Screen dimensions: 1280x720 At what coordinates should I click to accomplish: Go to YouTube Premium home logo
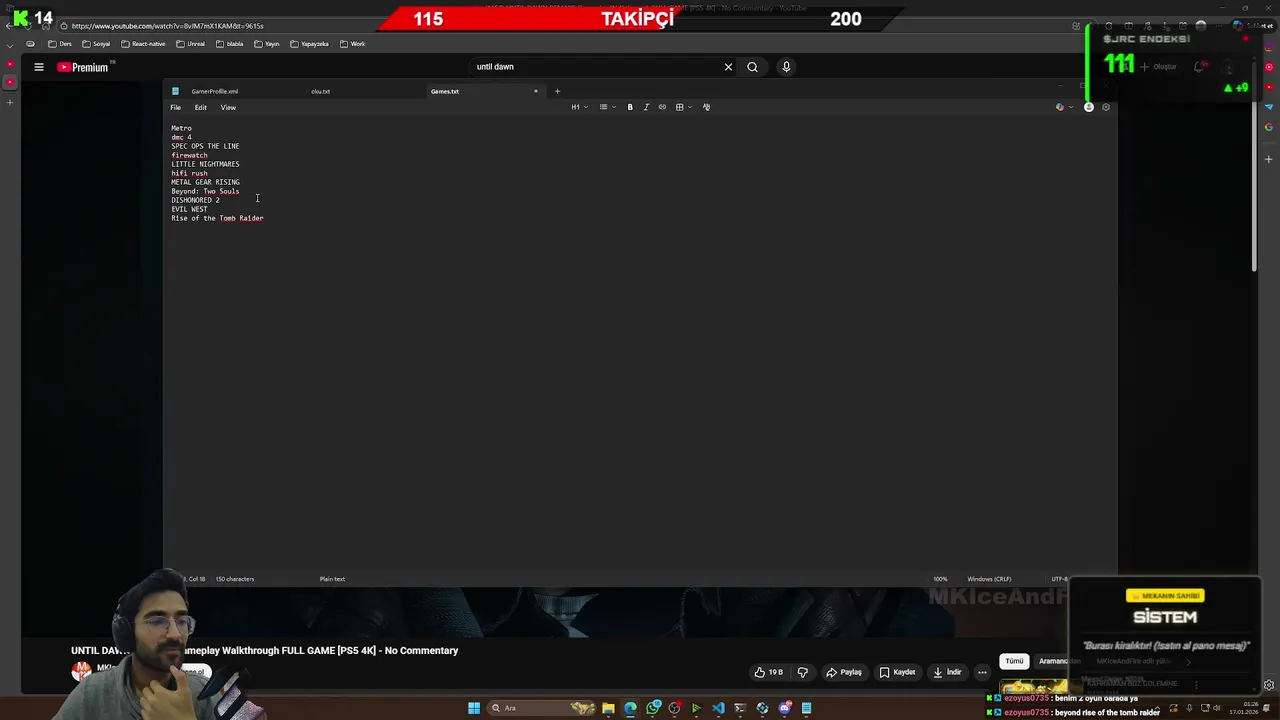tap(83, 67)
